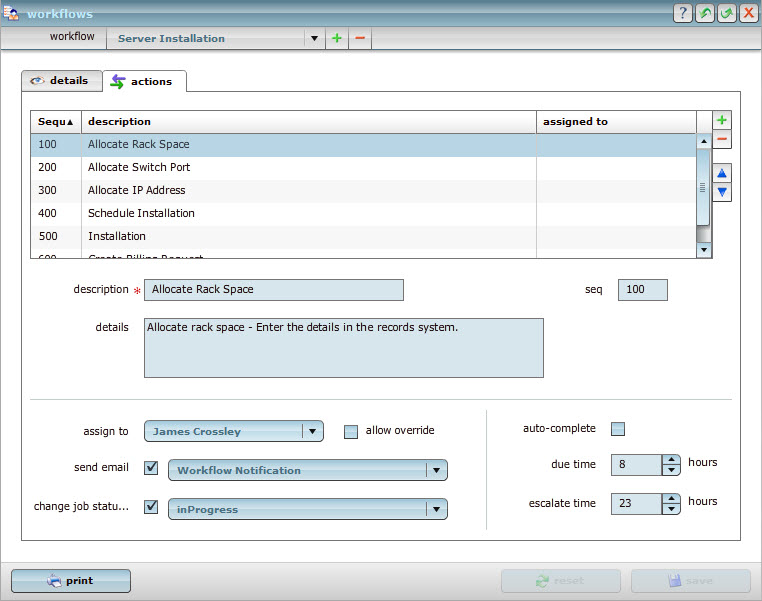Screen dimensions: 762x601
Task: Uncheck the send email checkbox
Action: [152, 468]
